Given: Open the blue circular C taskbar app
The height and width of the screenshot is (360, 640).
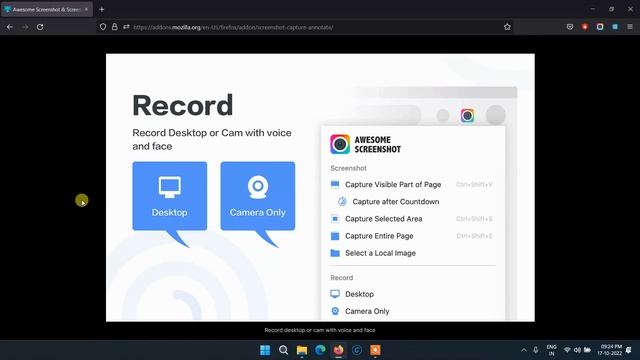Looking at the screenshot, I should 357,350.
